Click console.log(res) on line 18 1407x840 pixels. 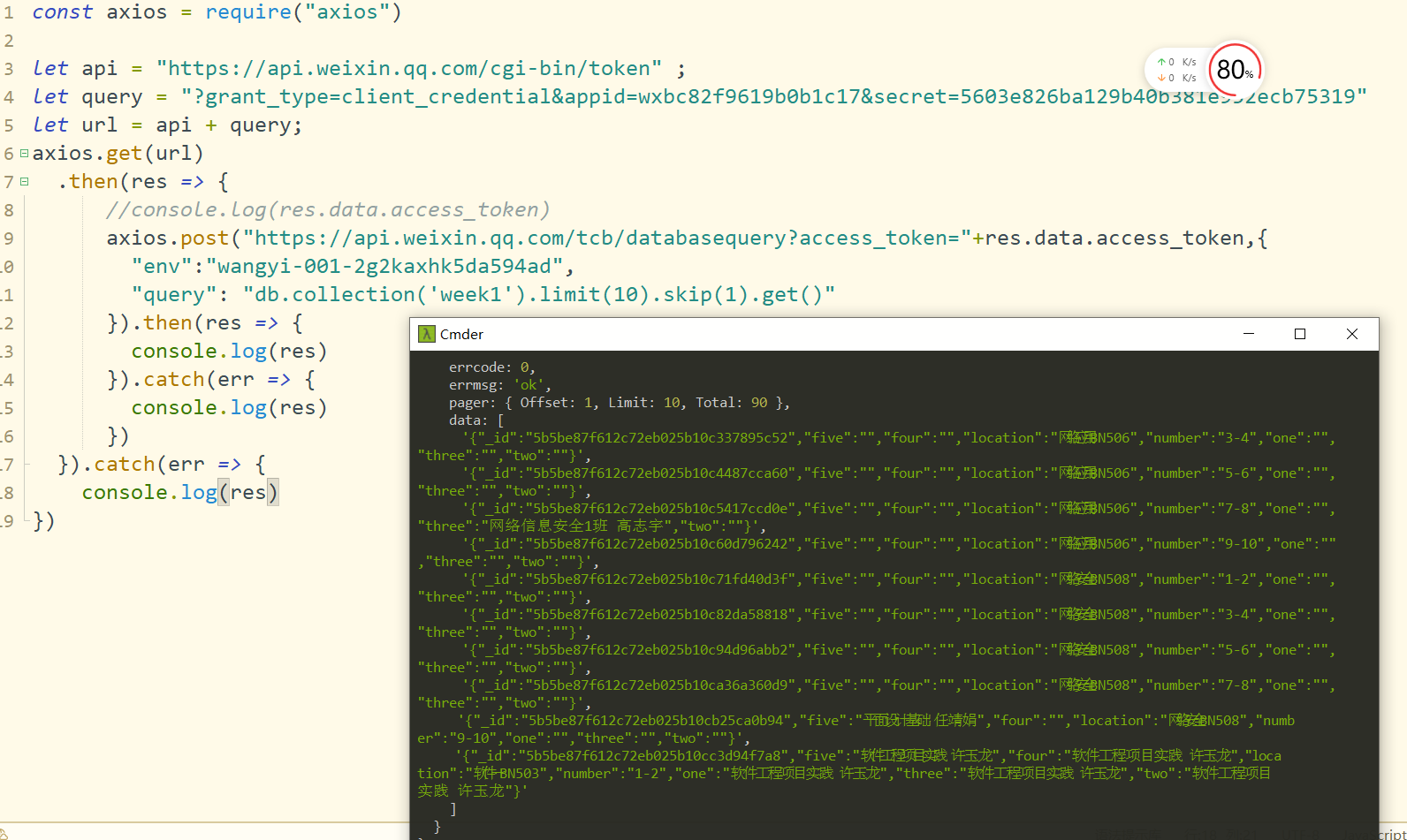(180, 493)
